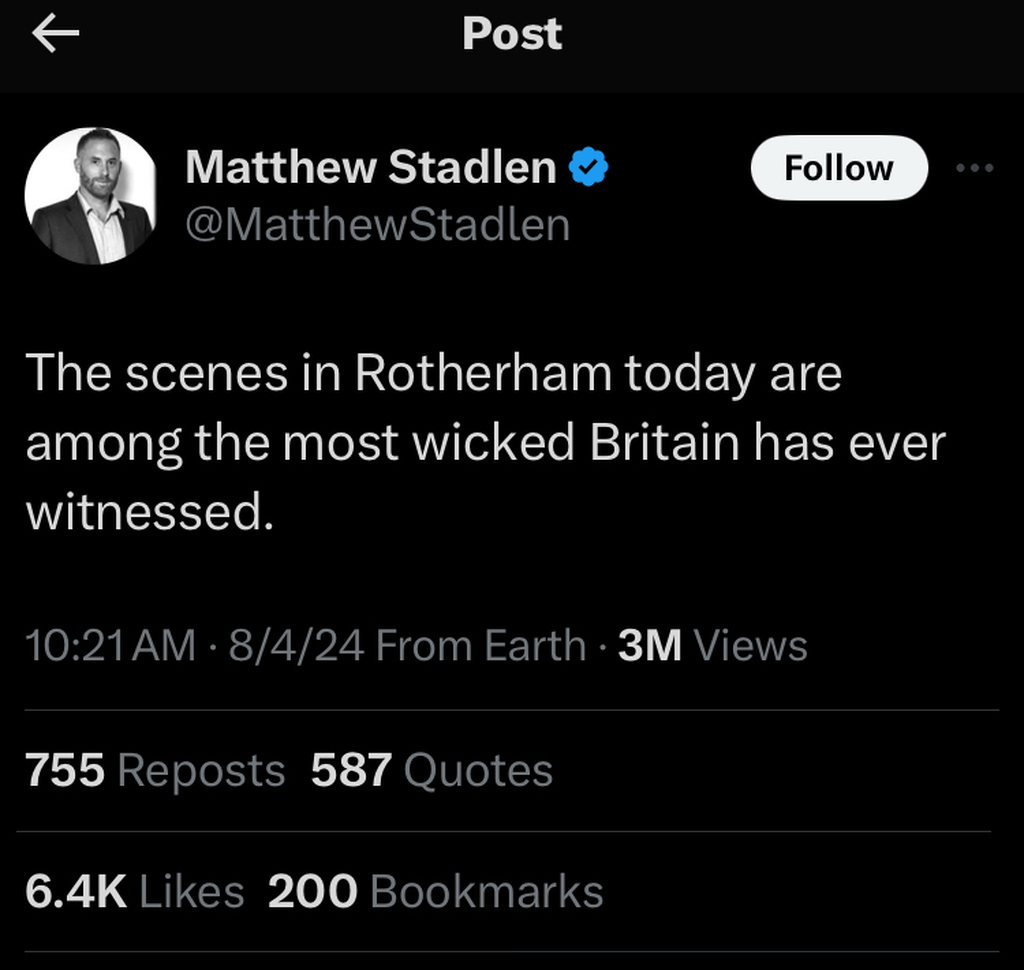Show the 587 Quotes

(x=431, y=771)
